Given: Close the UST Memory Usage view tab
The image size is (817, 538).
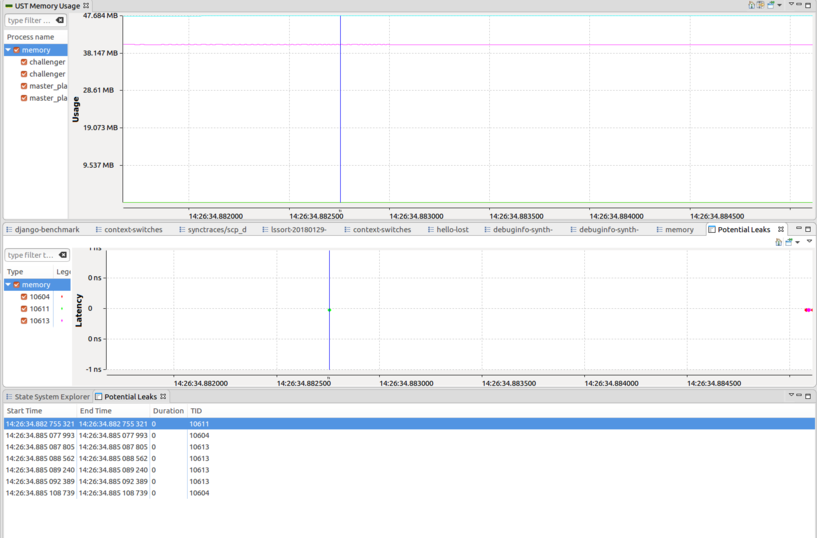Looking at the screenshot, I should pos(86,6).
